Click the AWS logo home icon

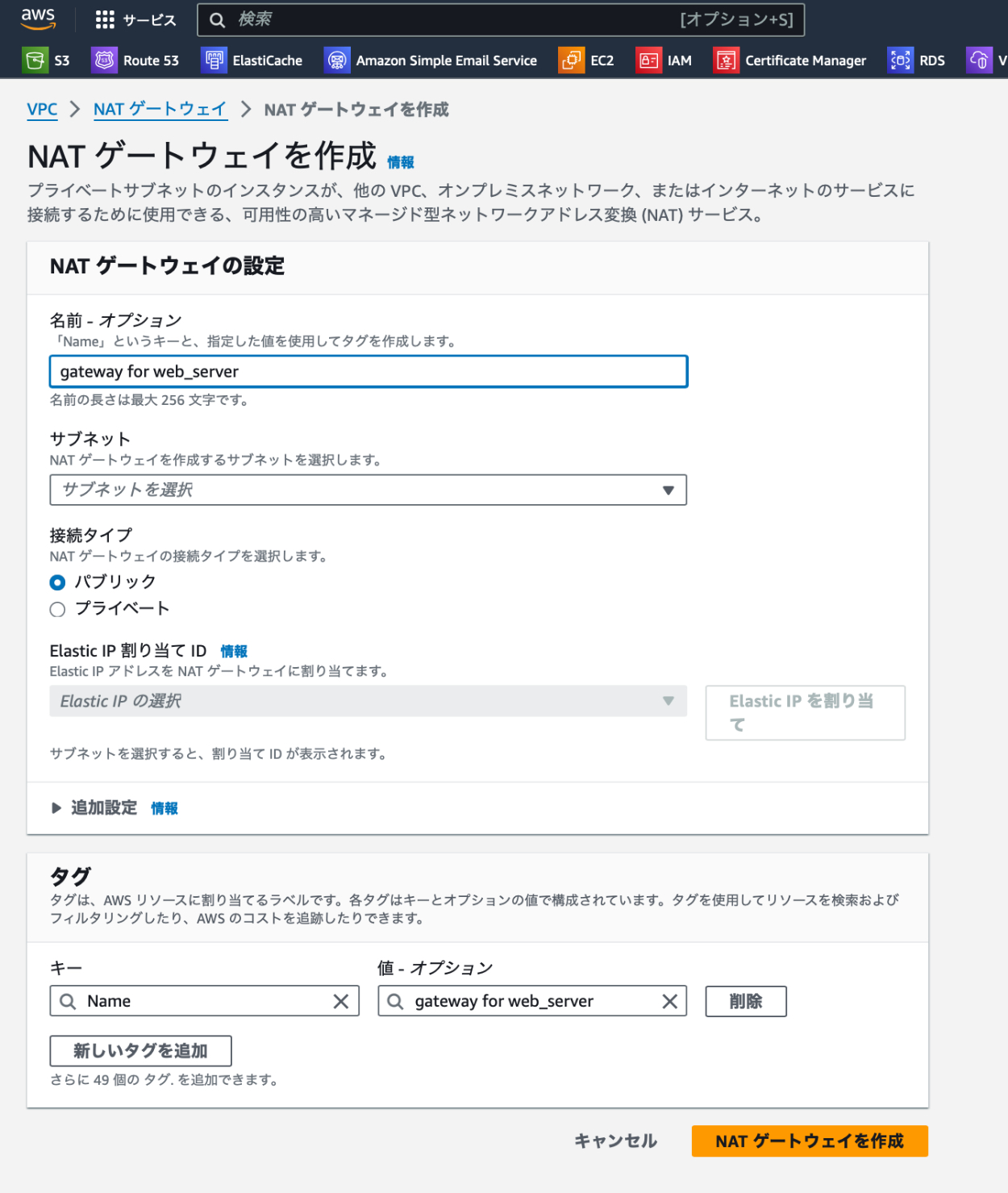coord(38,19)
